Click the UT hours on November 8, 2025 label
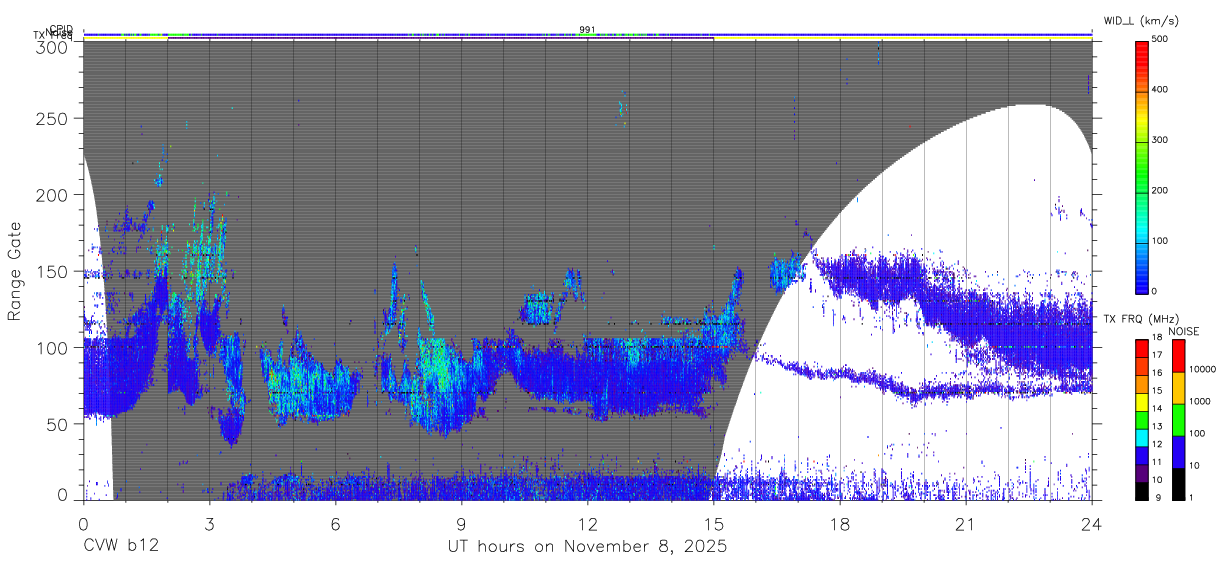 click(x=588, y=547)
